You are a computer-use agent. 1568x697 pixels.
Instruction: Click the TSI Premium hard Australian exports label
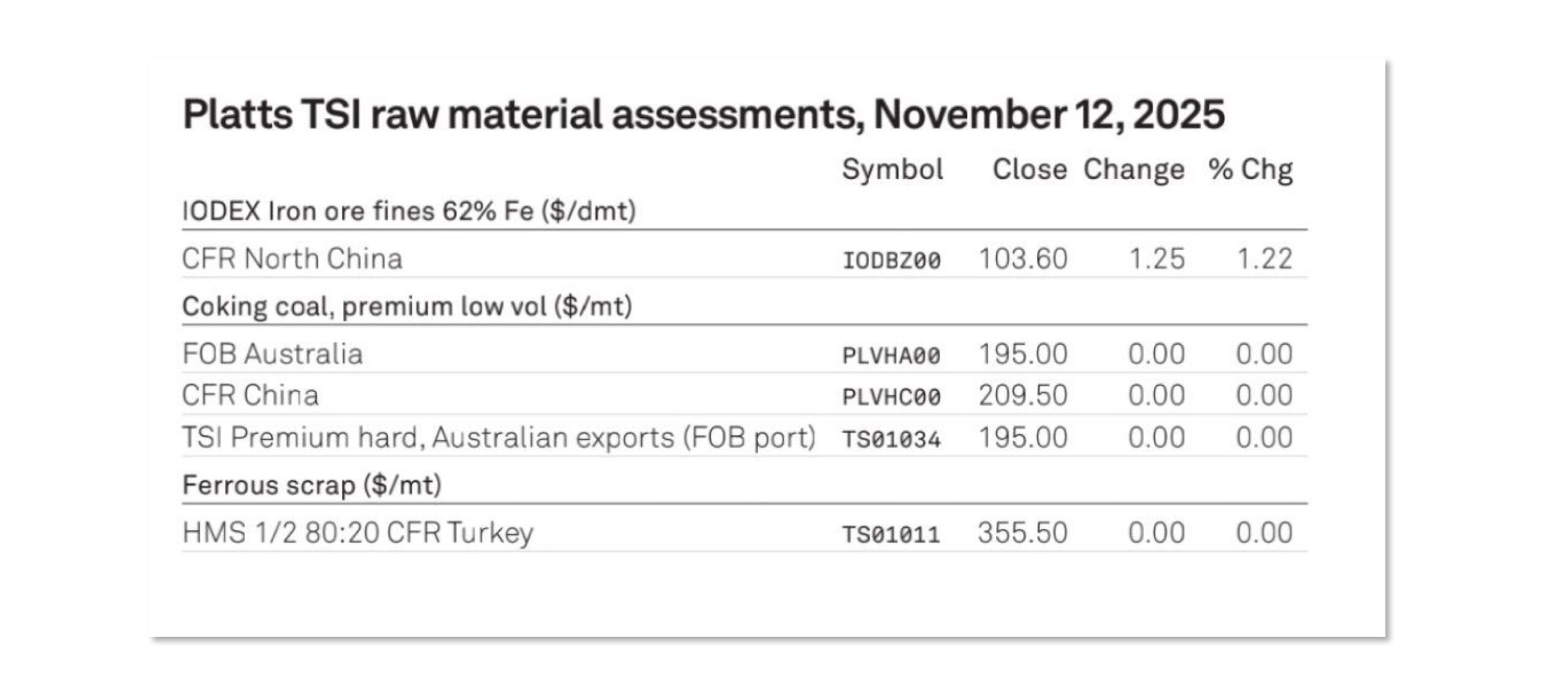499,438
